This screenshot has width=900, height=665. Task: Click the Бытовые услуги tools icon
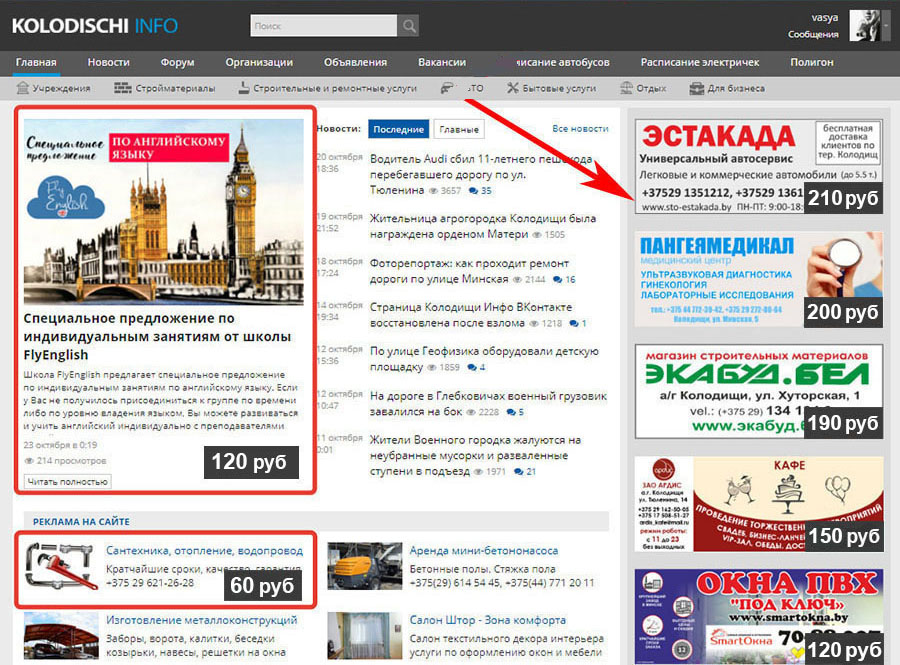click(x=513, y=88)
